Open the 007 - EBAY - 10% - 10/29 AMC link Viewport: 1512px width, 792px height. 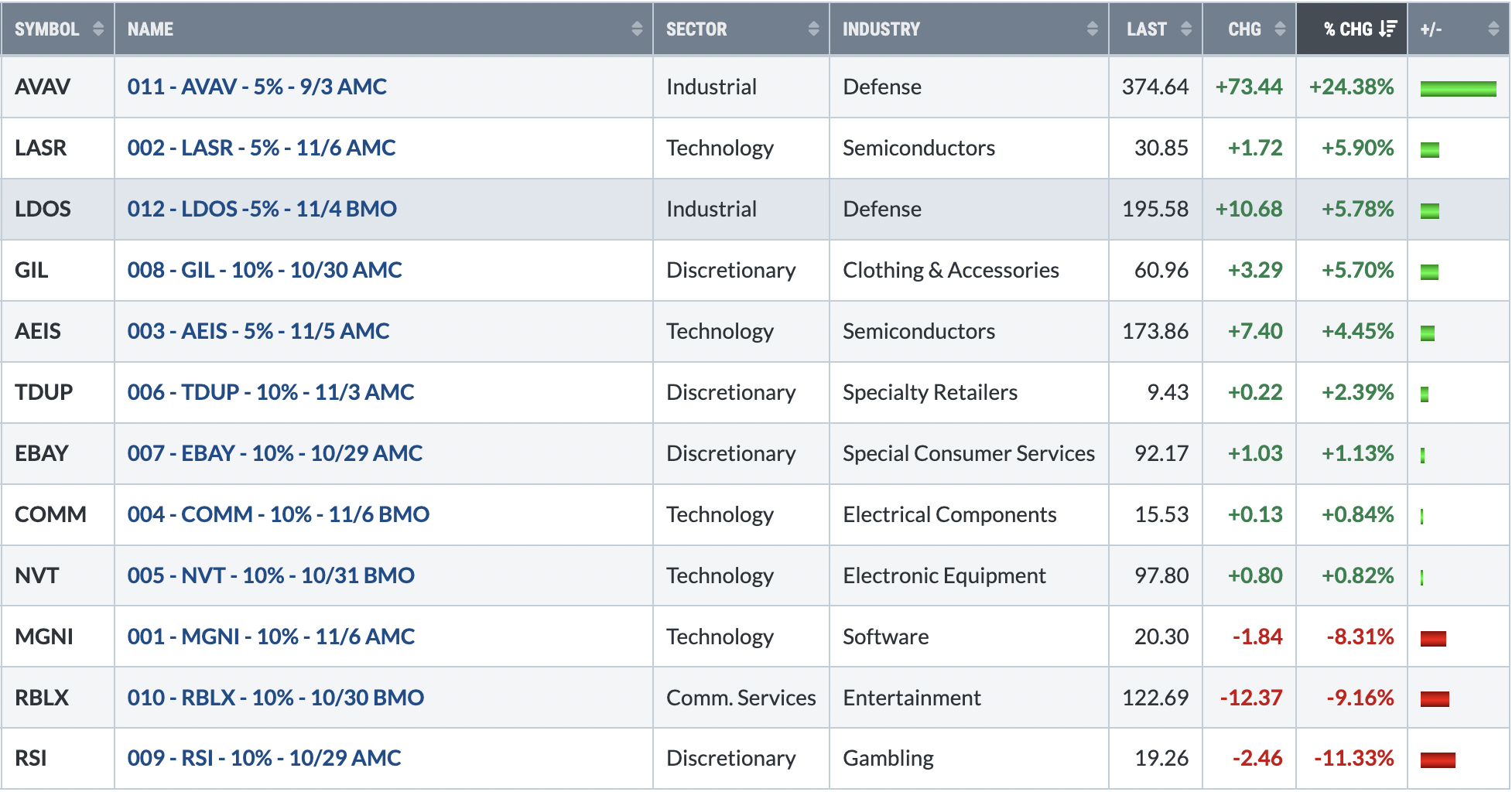click(x=275, y=453)
